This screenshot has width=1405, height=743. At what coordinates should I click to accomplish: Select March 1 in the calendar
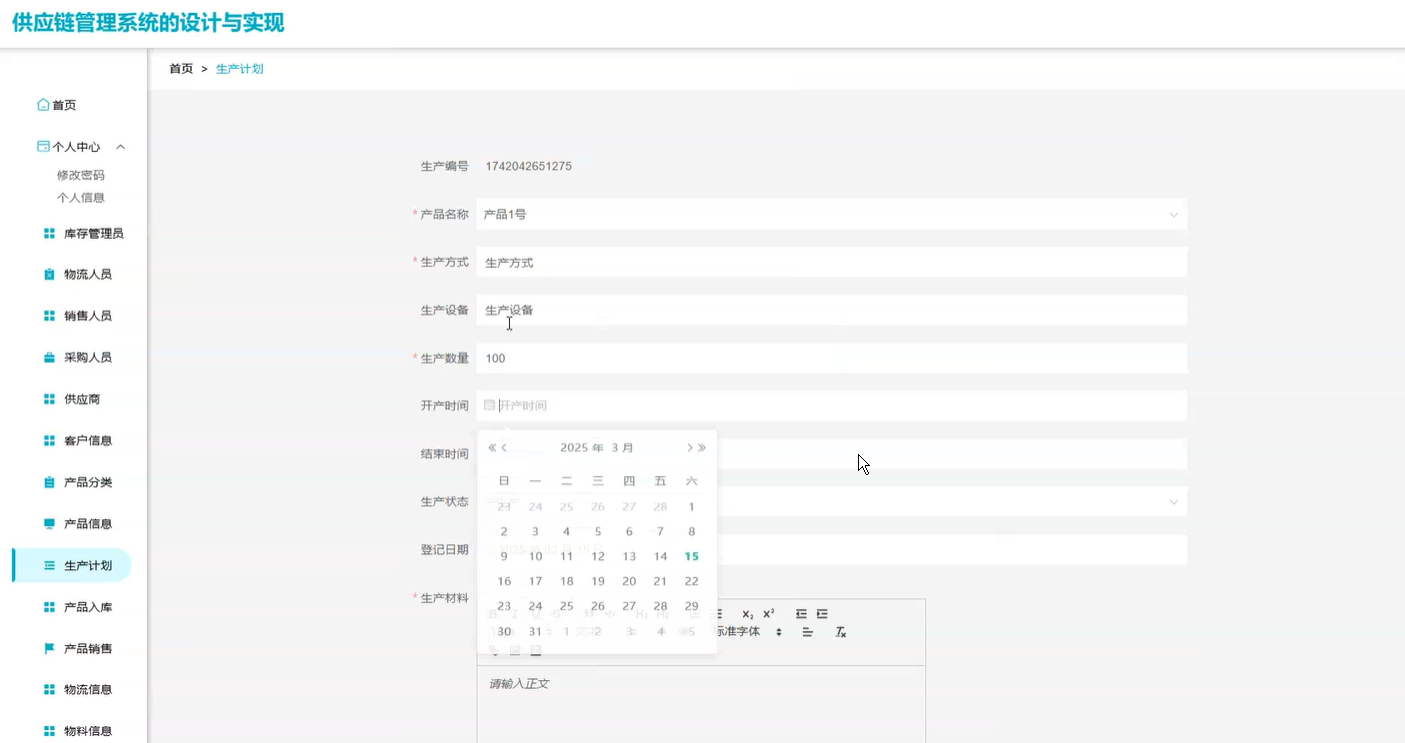tap(691, 507)
